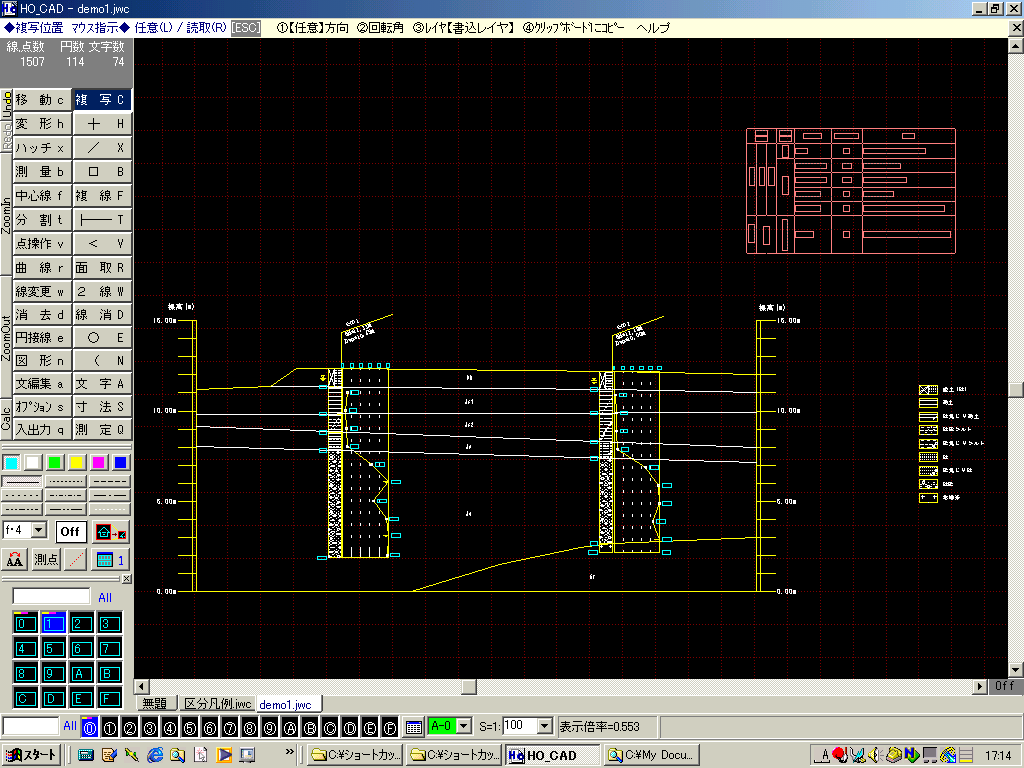Open the scale S=1:100 dropdown arrow

(545, 726)
